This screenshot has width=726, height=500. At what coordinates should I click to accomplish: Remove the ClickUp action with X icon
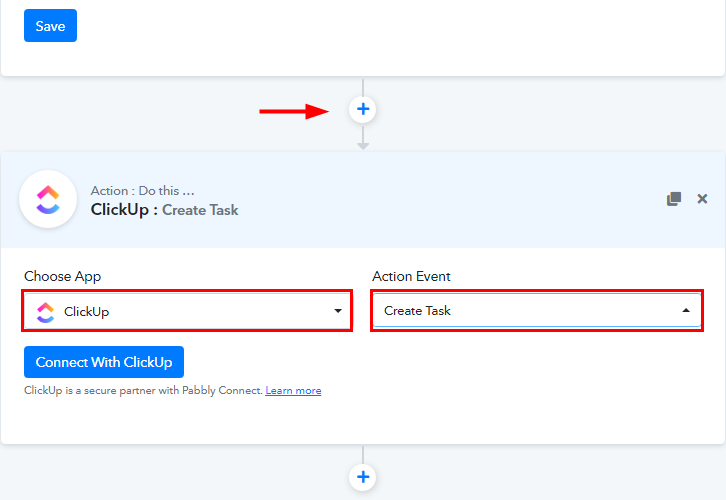coord(702,199)
